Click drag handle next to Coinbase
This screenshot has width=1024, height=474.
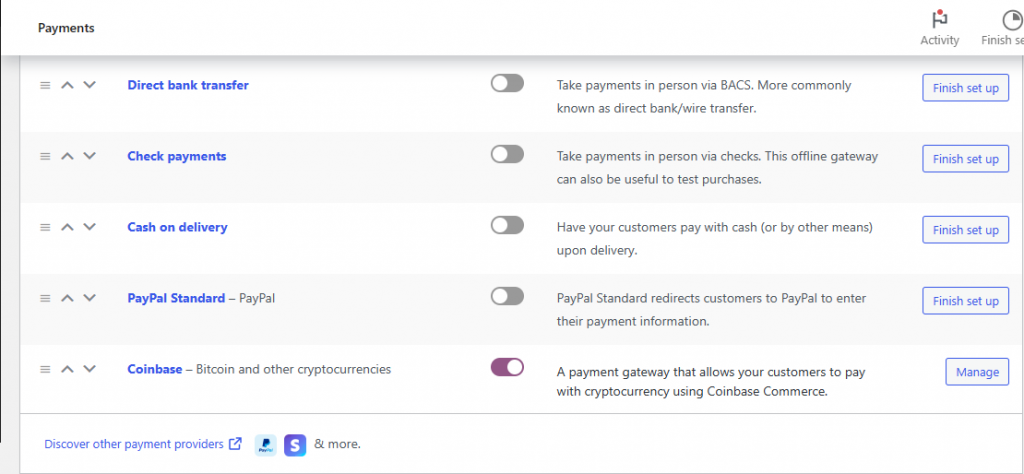click(x=45, y=369)
